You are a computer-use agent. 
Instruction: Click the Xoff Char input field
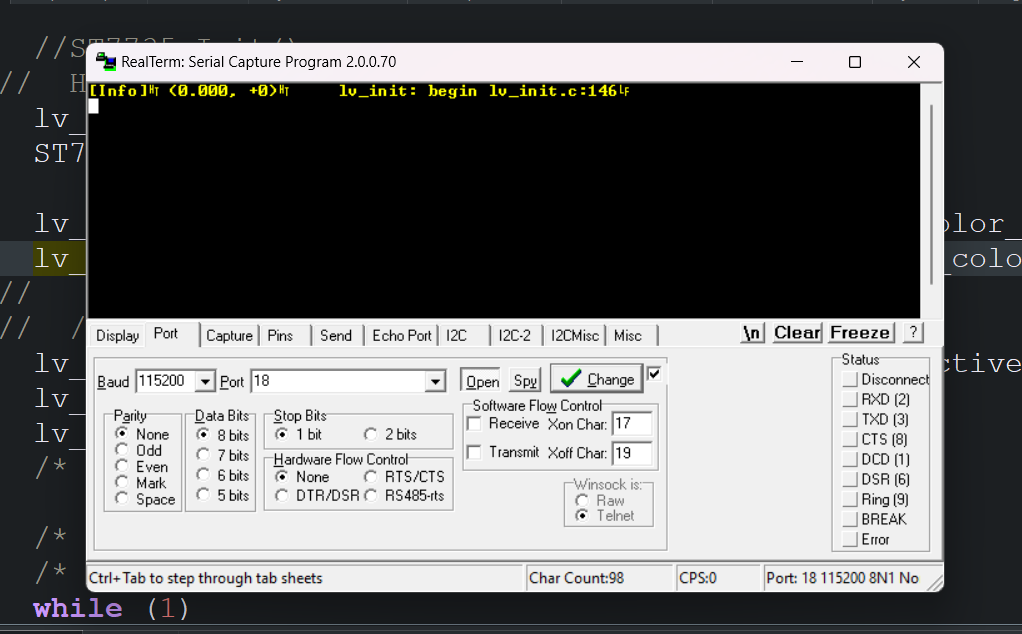tap(632, 453)
